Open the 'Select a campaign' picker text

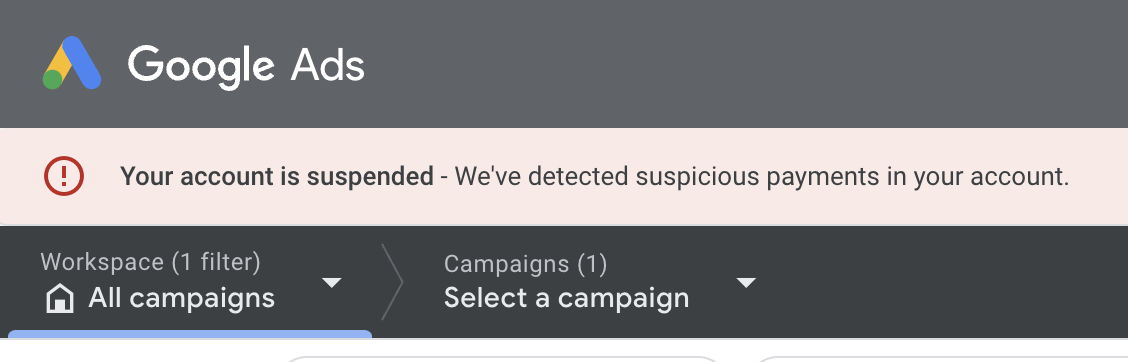click(x=566, y=298)
